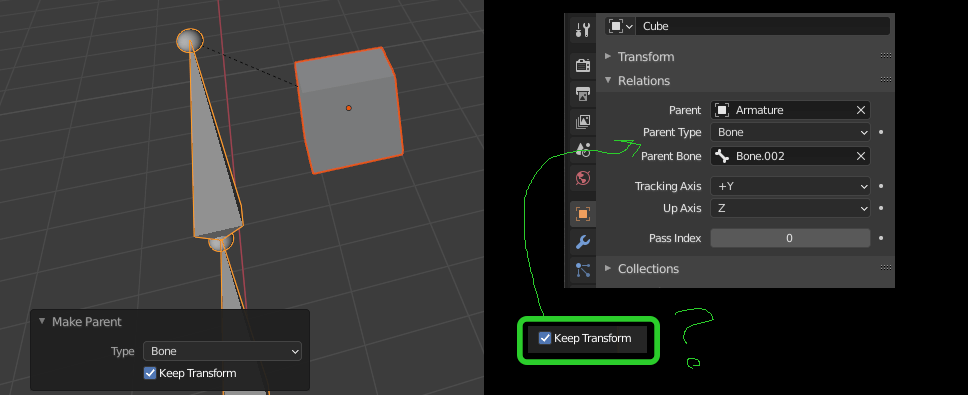Grab the Relations panel drag handle
The height and width of the screenshot is (395, 968).
[x=886, y=80]
